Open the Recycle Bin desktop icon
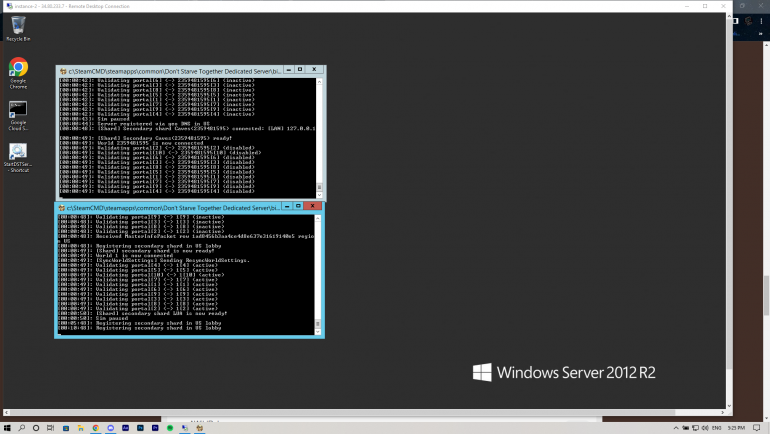The width and height of the screenshot is (770, 434). pos(18,28)
